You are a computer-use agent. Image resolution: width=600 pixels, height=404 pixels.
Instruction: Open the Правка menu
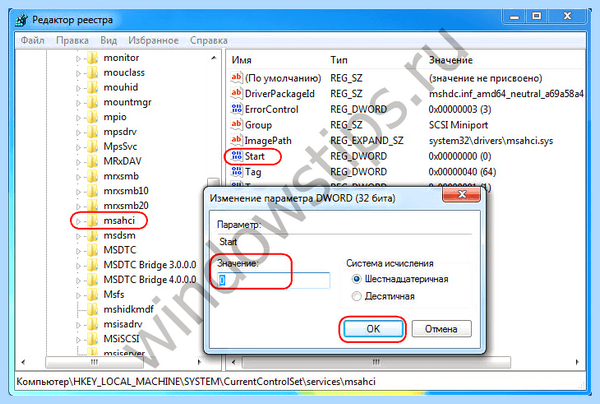point(72,40)
